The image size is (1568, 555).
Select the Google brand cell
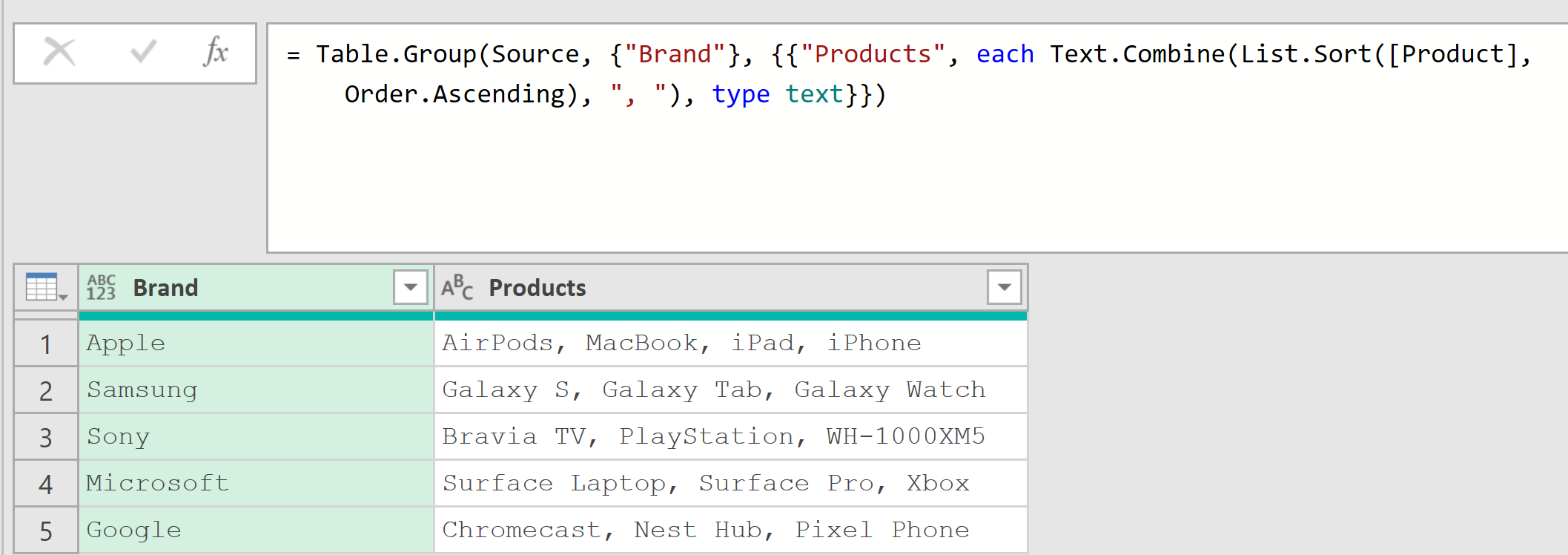pos(256,531)
